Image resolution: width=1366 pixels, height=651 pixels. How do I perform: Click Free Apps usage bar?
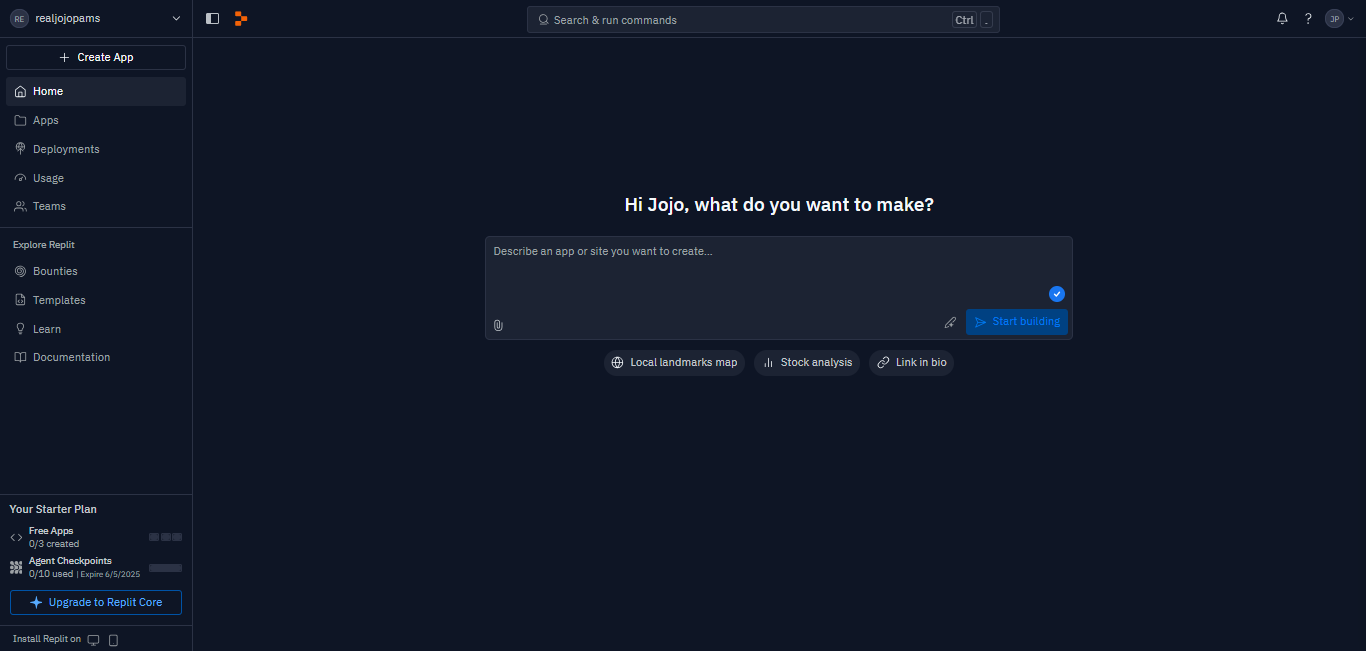click(165, 537)
